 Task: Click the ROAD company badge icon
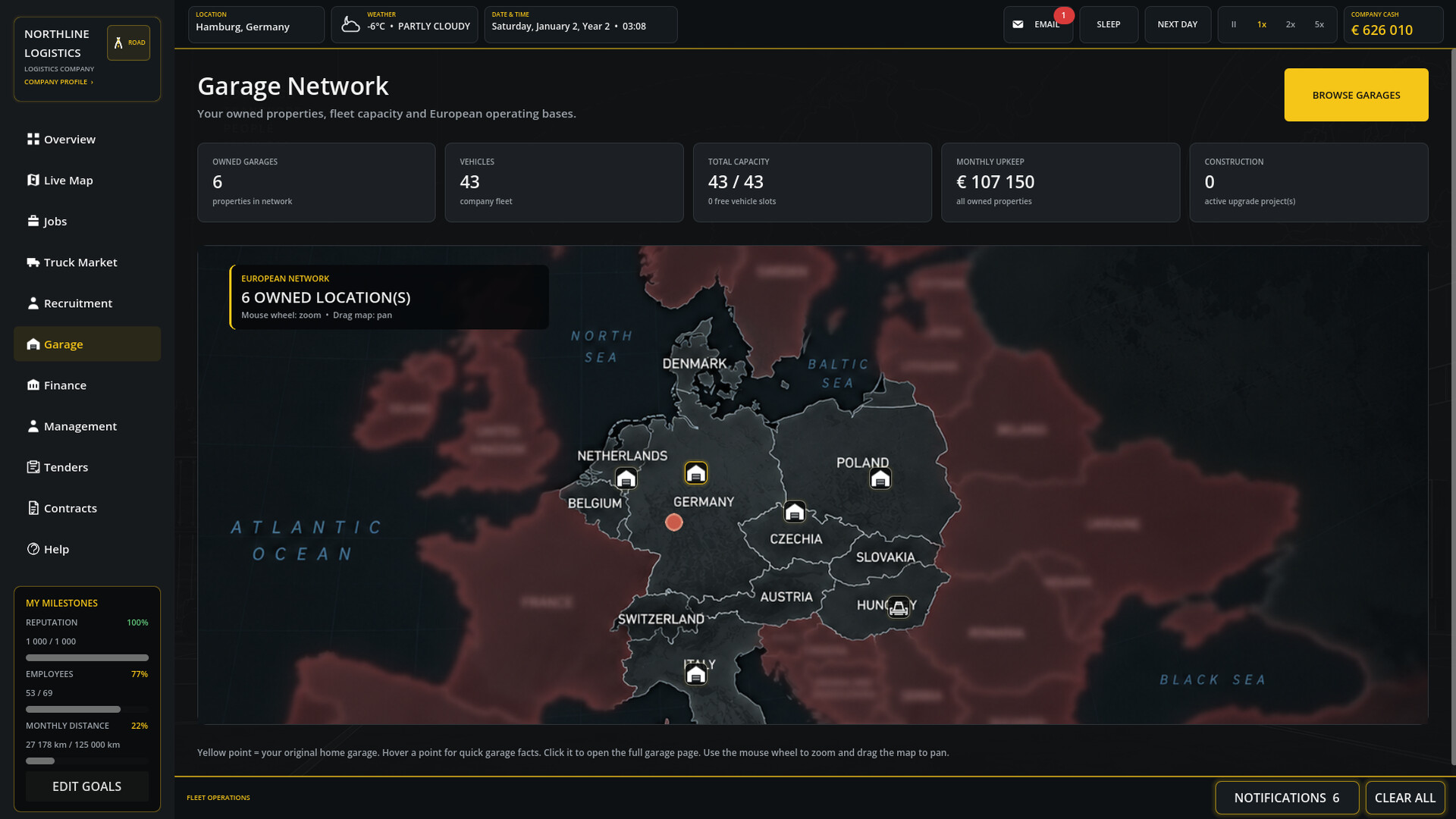pyautogui.click(x=128, y=42)
